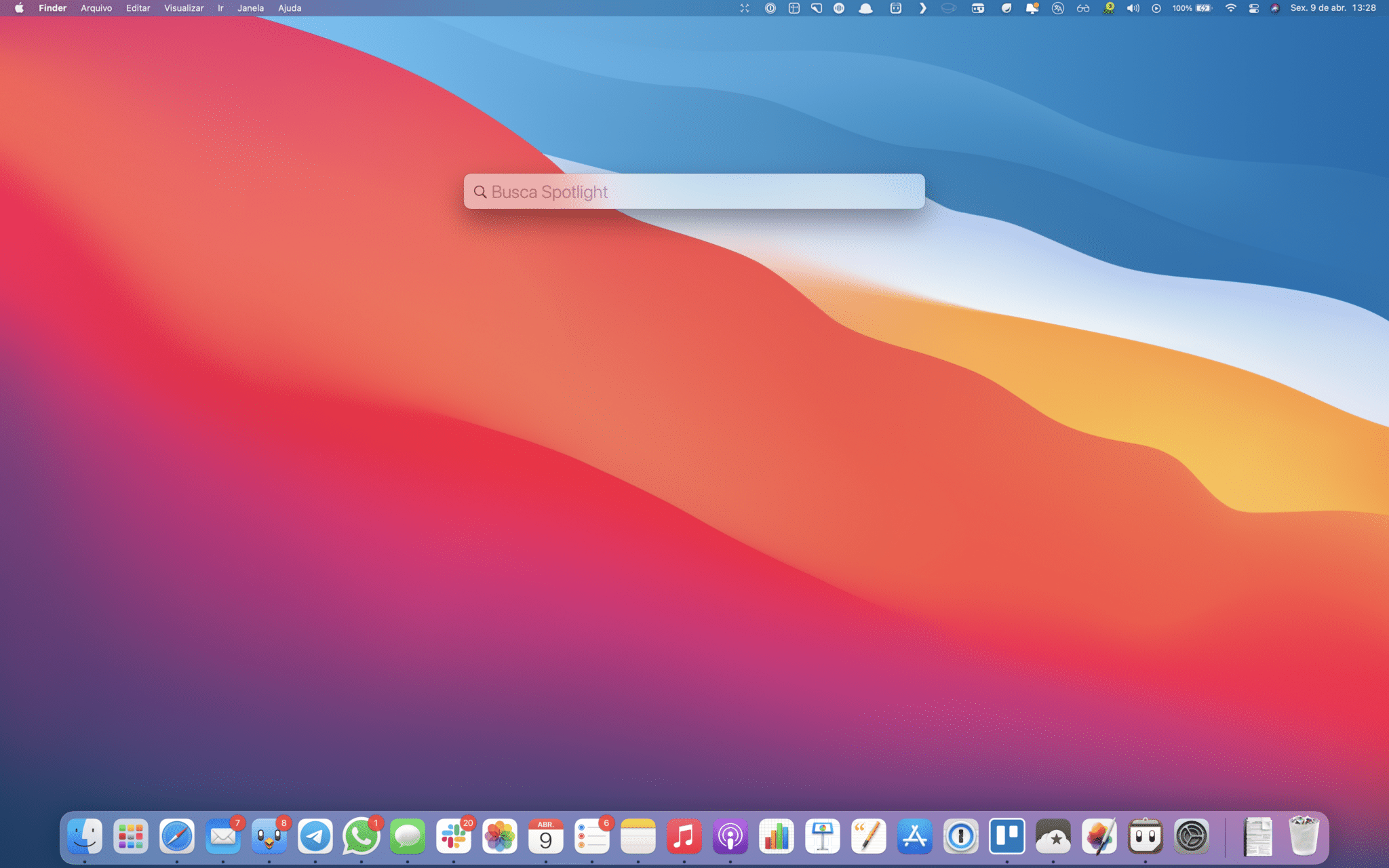This screenshot has width=1389, height=868.
Task: Mute sound via the menu bar speaker icon
Action: (1133, 8)
